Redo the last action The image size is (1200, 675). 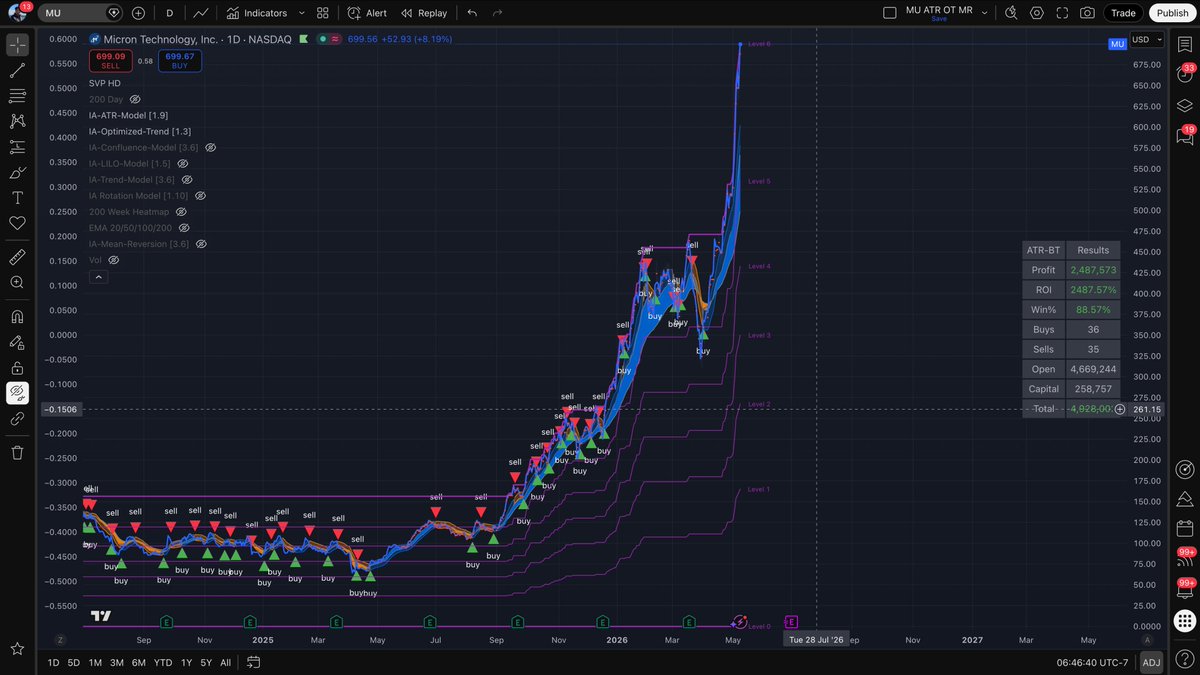(498, 13)
